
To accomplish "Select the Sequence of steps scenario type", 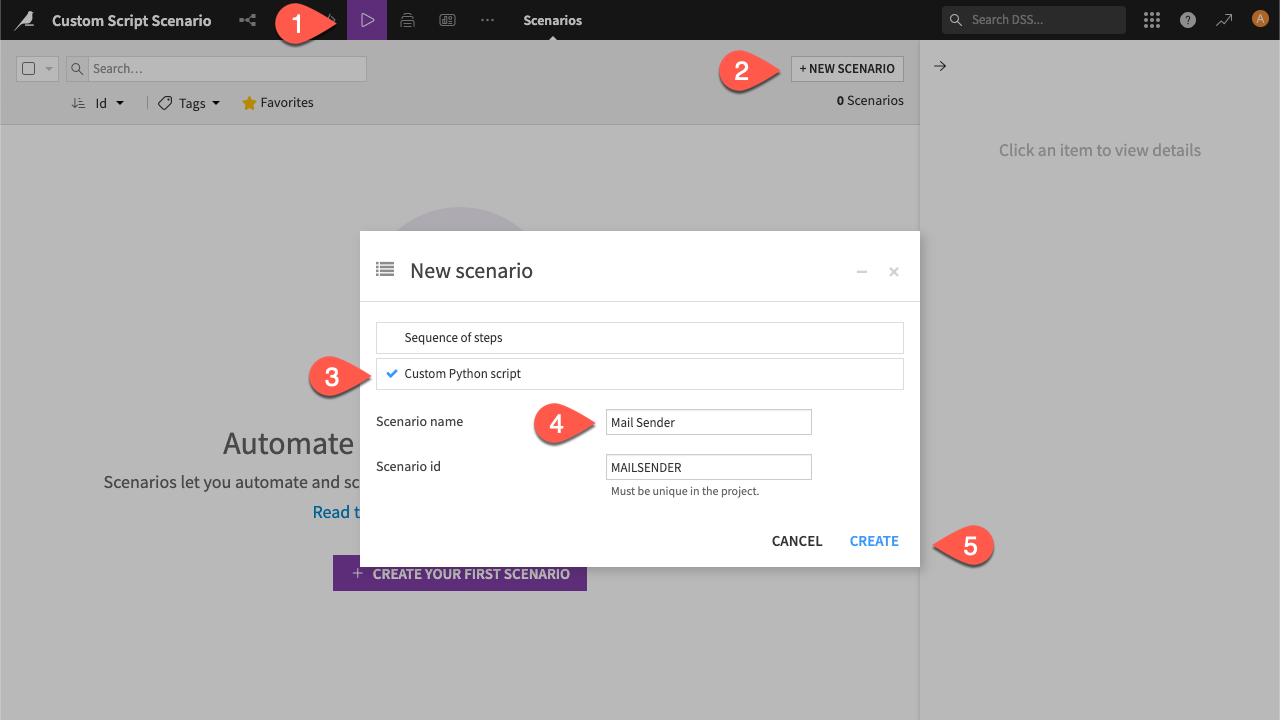I will 639,337.
